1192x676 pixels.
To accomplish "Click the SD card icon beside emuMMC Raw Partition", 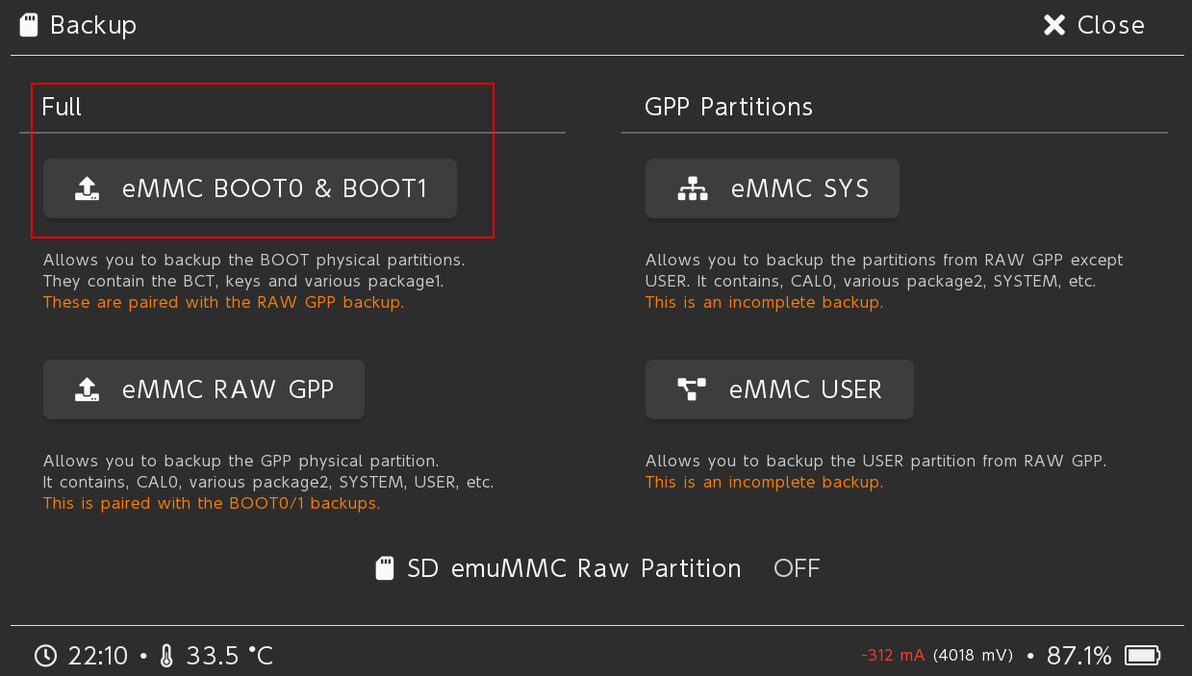I will pos(384,569).
